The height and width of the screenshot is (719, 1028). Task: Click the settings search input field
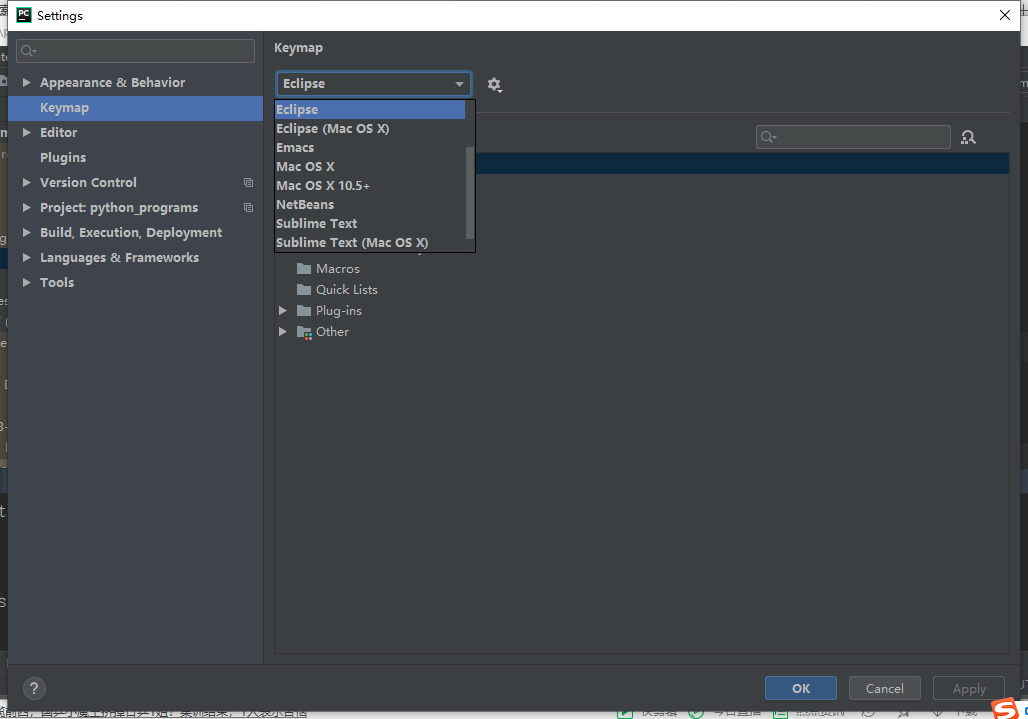pyautogui.click(x=136, y=51)
